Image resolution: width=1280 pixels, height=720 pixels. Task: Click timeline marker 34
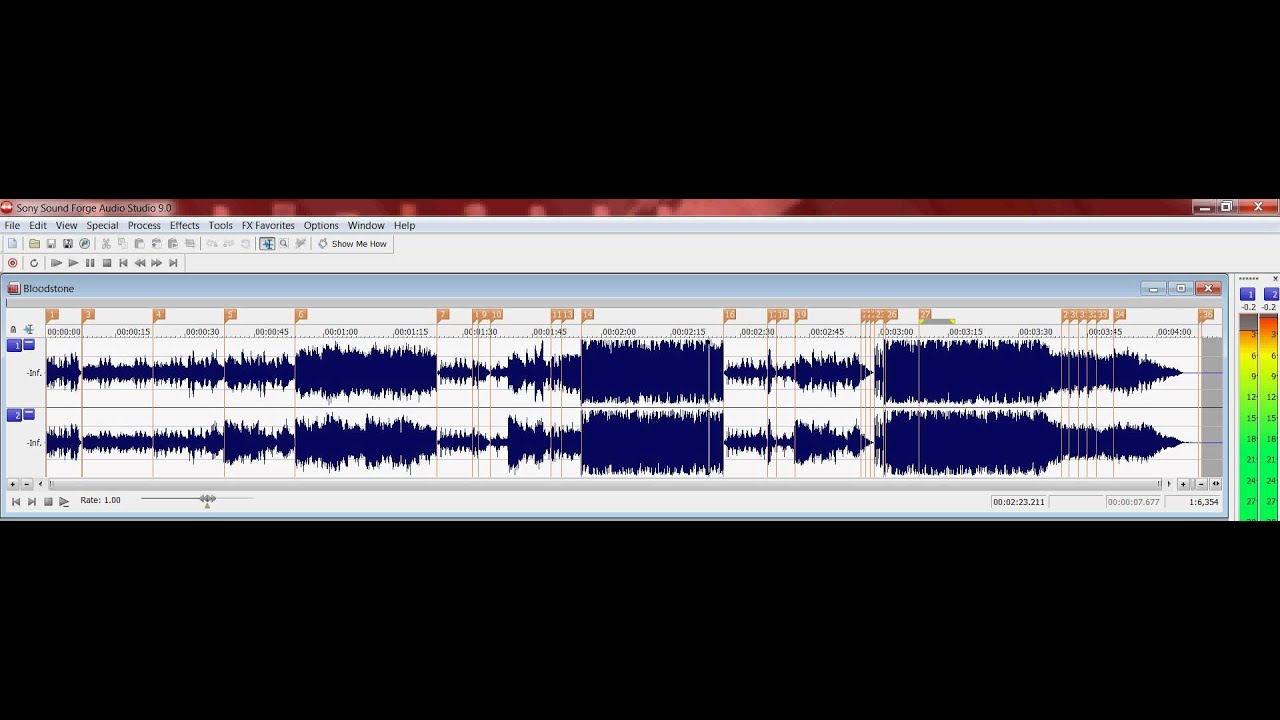coord(1119,315)
